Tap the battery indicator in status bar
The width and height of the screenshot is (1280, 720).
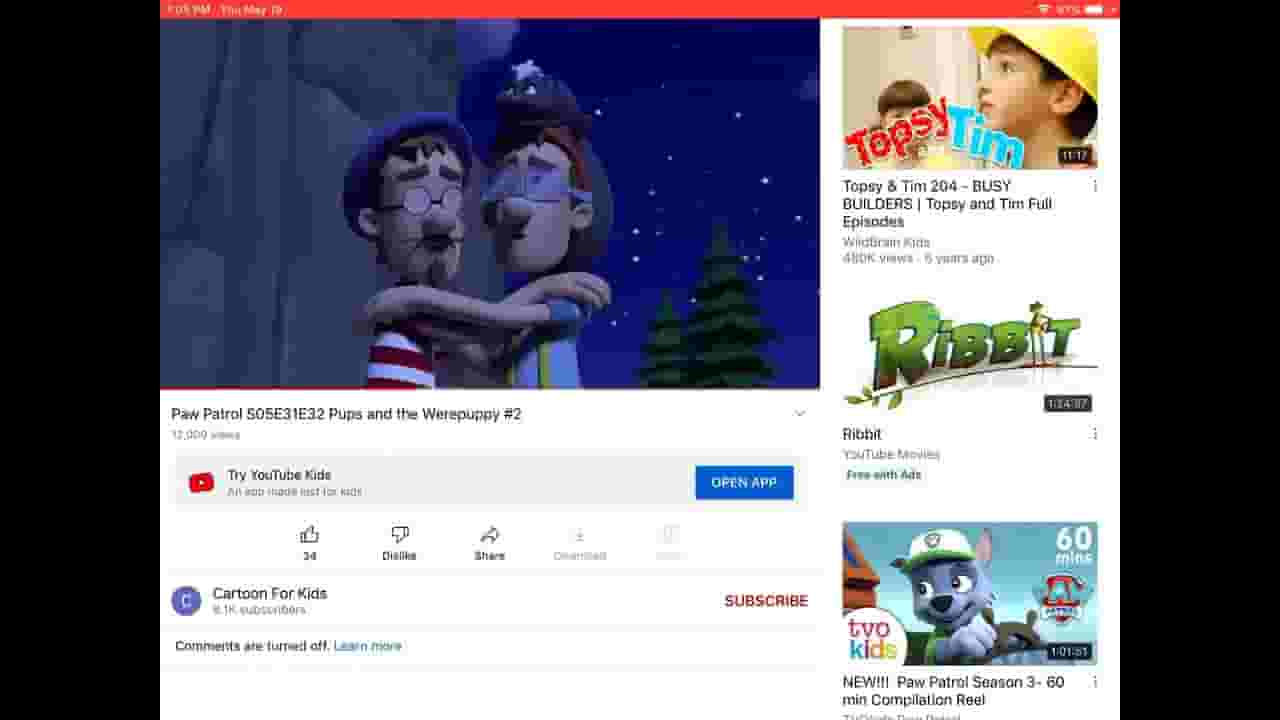coord(1094,9)
